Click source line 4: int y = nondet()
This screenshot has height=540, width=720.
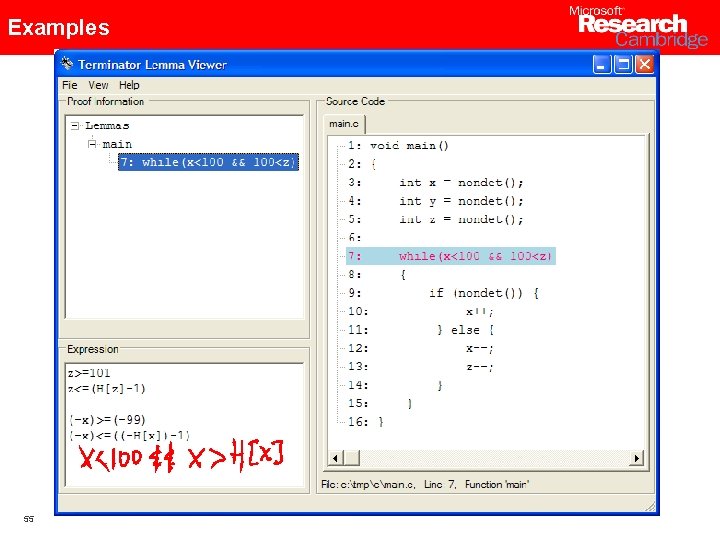(435, 201)
